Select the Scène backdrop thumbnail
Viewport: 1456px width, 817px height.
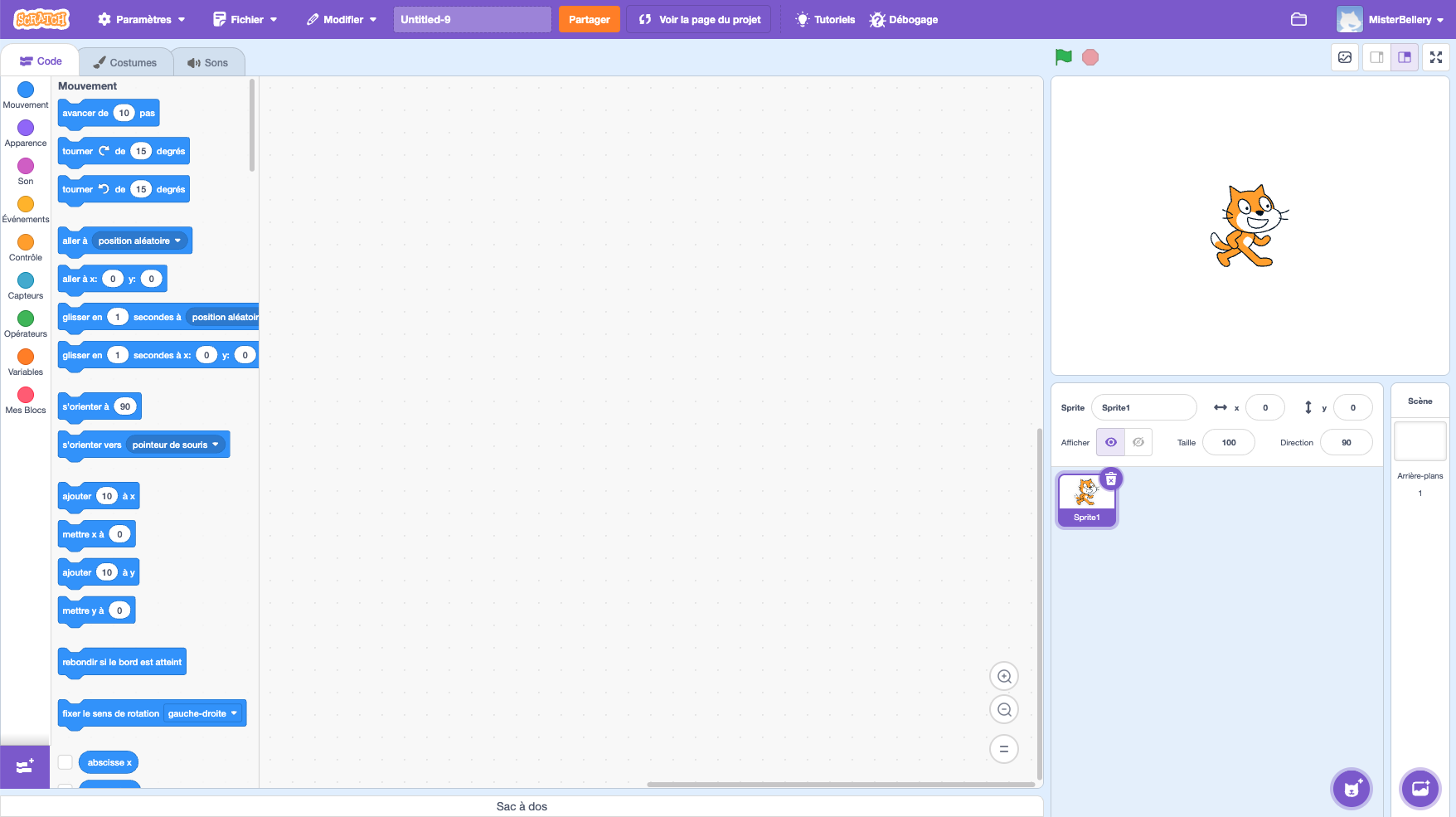(x=1420, y=441)
